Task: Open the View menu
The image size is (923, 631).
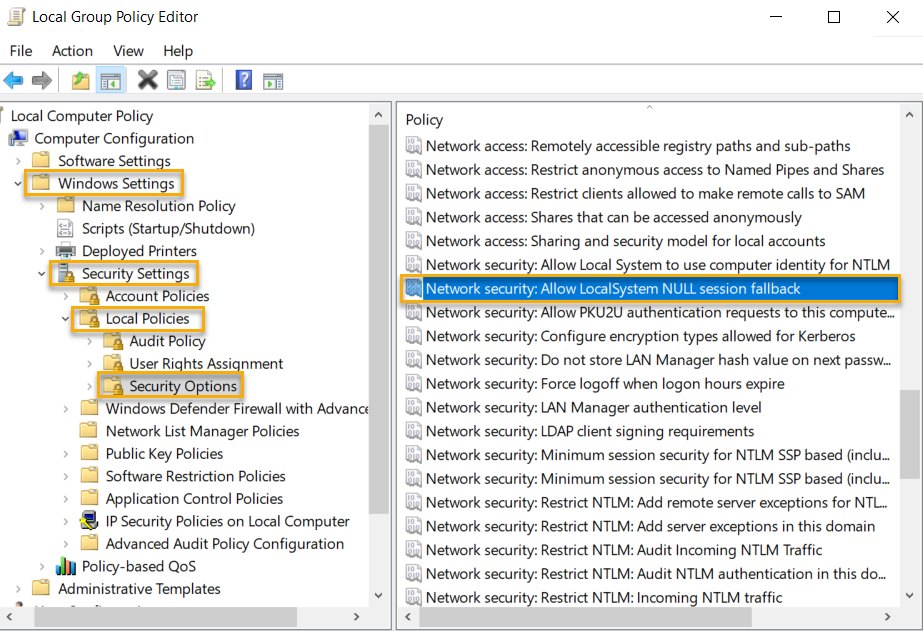Action: coord(128,51)
